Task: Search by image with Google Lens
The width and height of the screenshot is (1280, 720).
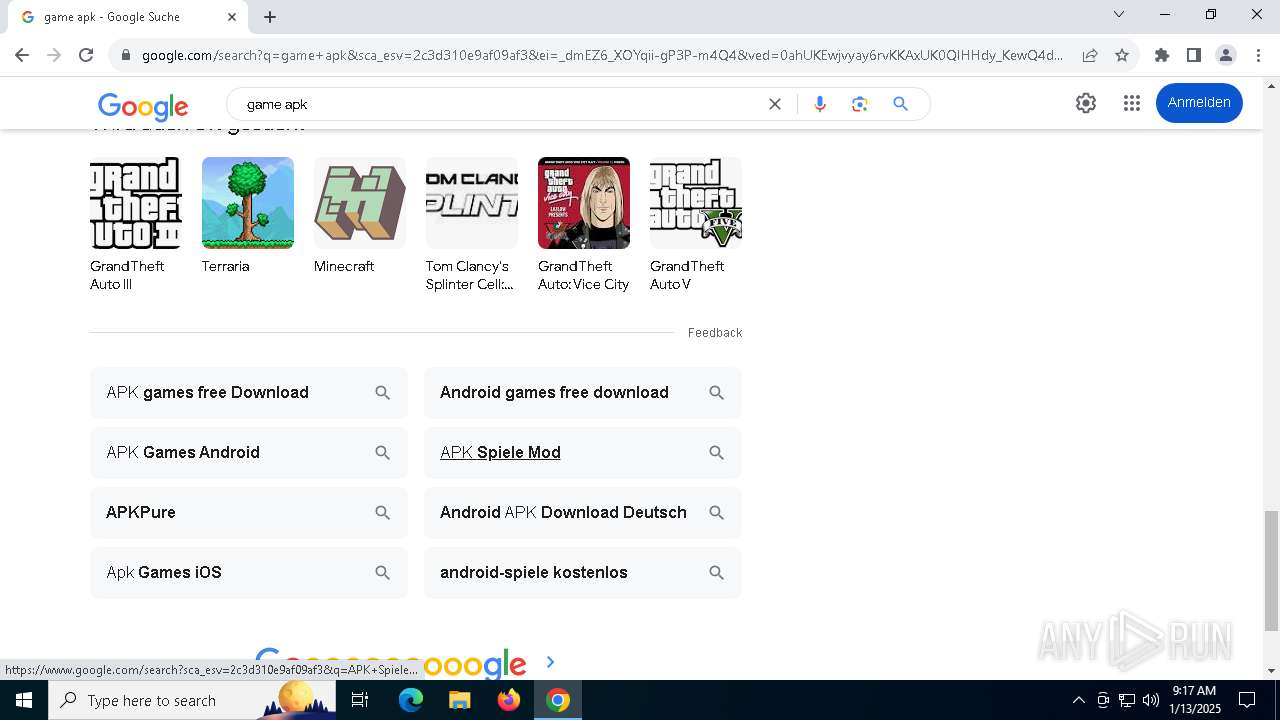Action: [x=860, y=104]
